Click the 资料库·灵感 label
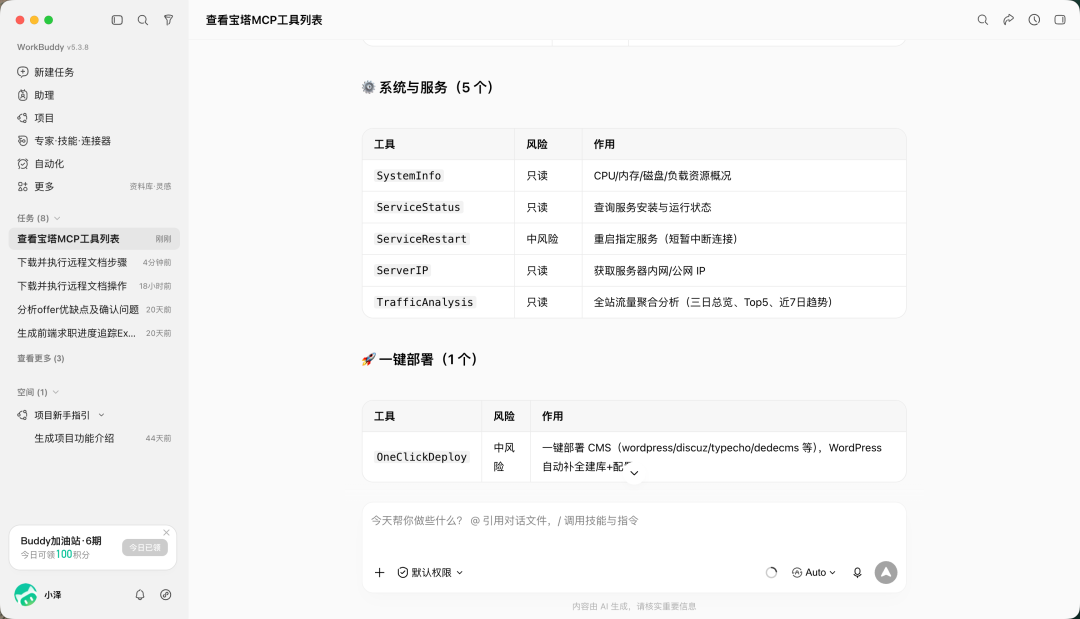Viewport: 1080px width, 619px height. [x=150, y=187]
